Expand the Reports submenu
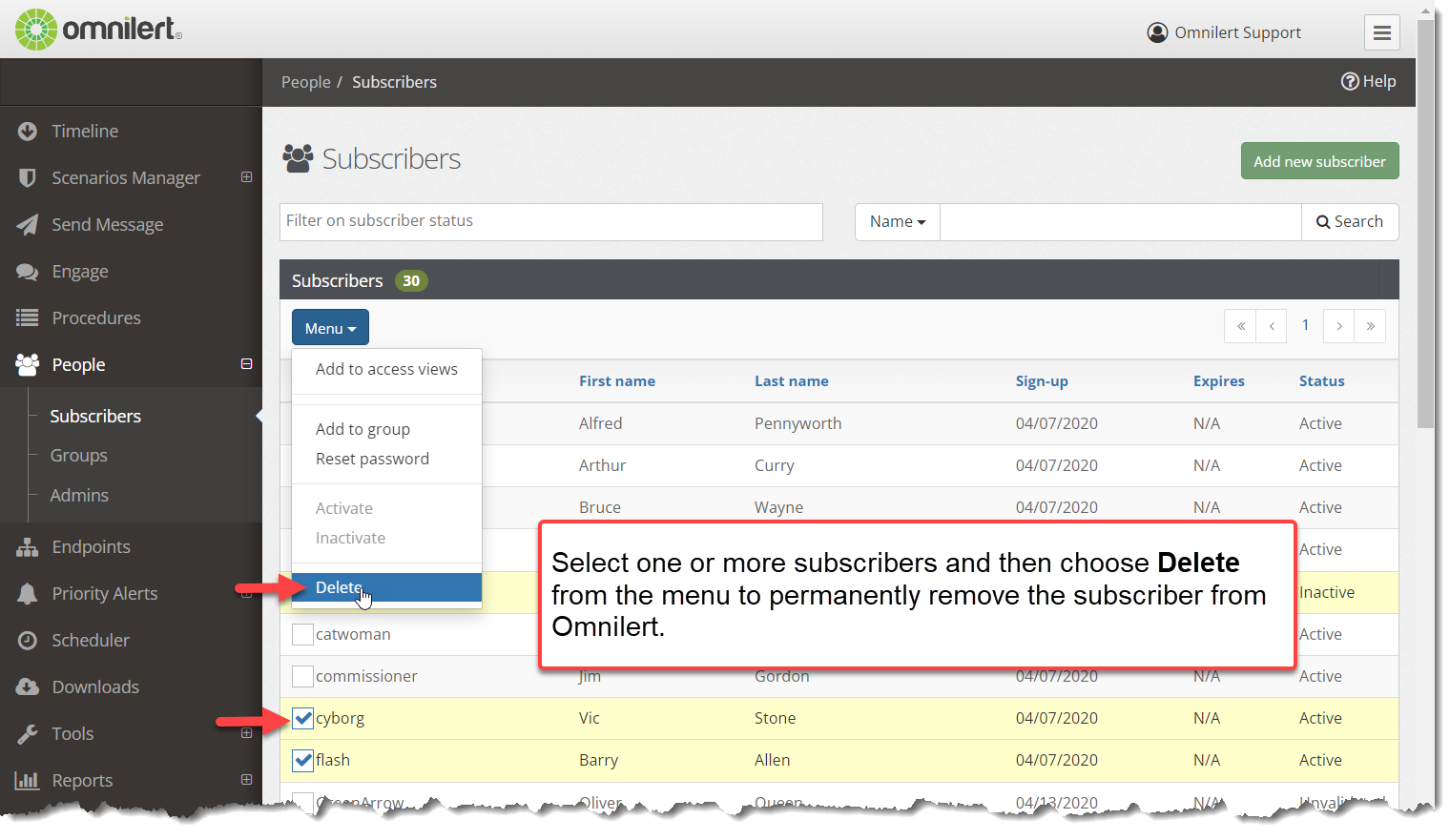Screen dimensions: 1450x840 click(x=246, y=780)
